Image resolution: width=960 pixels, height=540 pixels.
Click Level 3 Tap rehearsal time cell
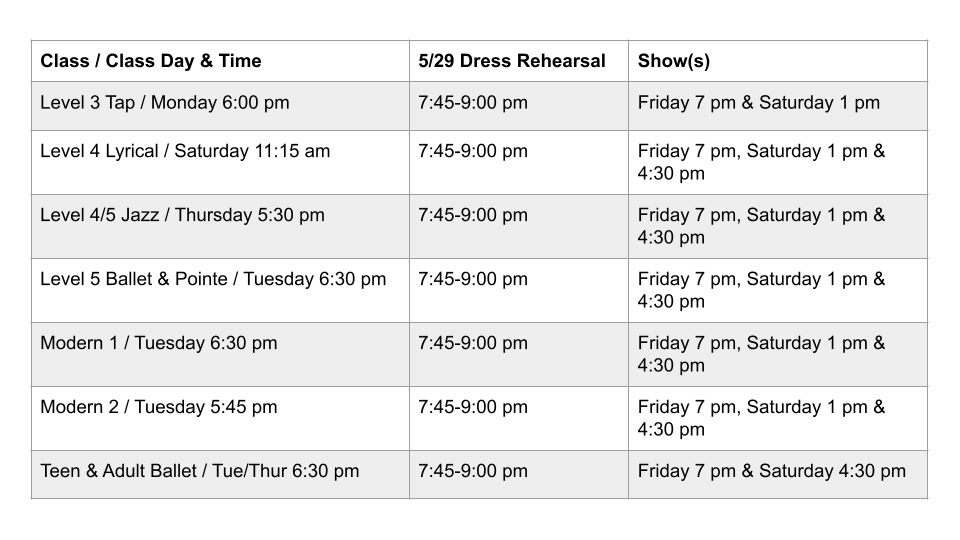(519, 106)
